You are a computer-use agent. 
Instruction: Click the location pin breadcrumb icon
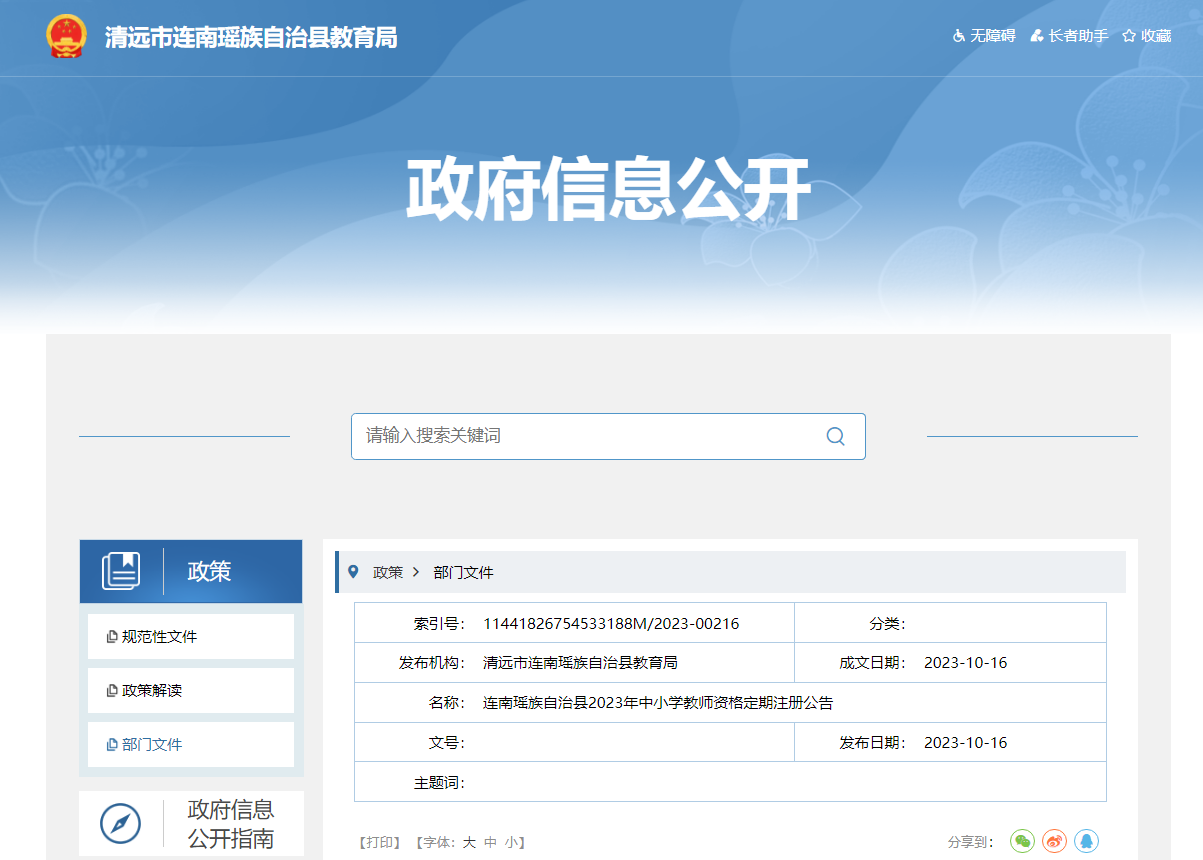click(353, 572)
